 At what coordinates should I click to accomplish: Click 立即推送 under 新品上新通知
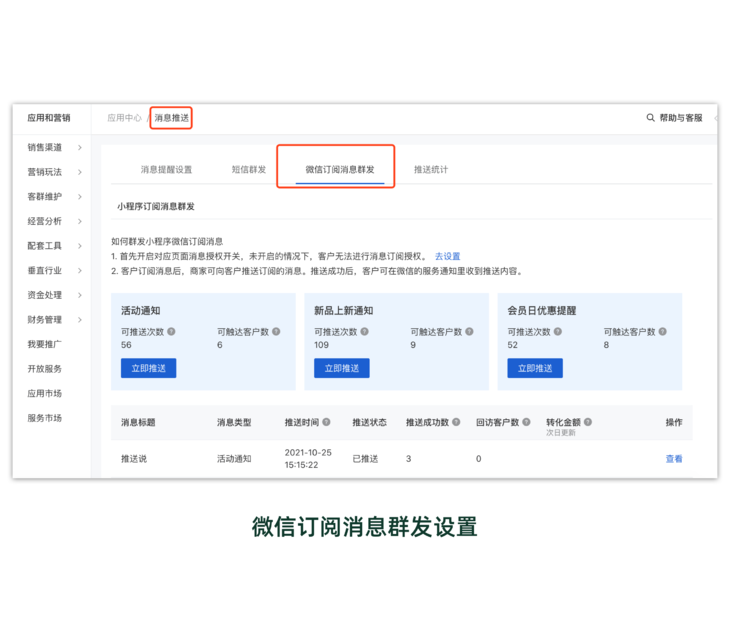pyautogui.click(x=342, y=368)
